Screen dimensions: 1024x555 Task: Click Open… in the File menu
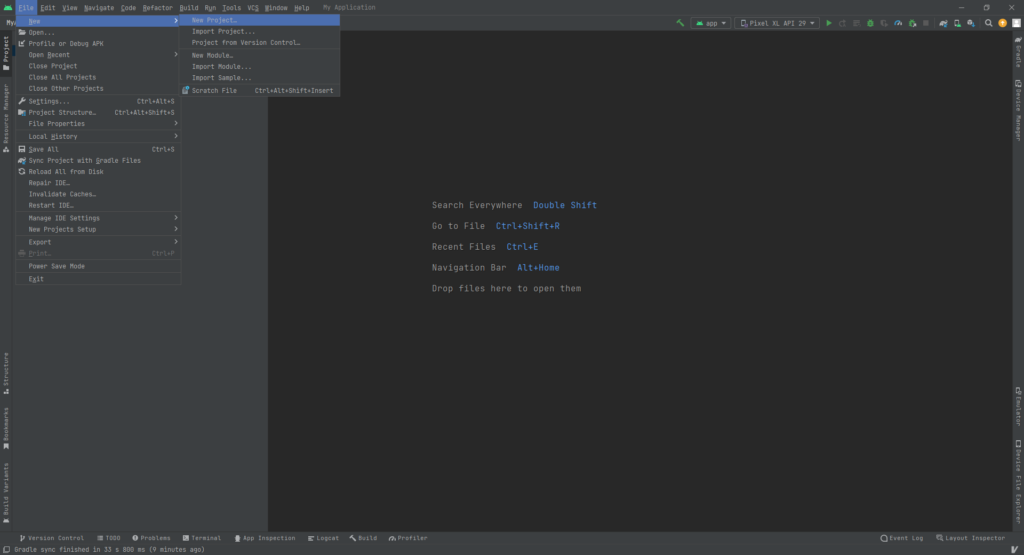click(98, 32)
